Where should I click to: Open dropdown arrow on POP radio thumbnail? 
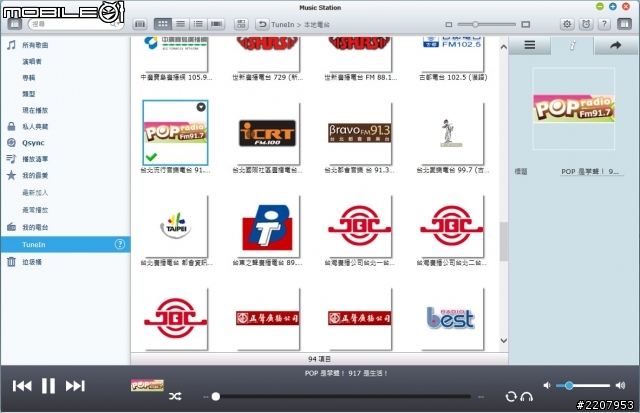coord(201,107)
